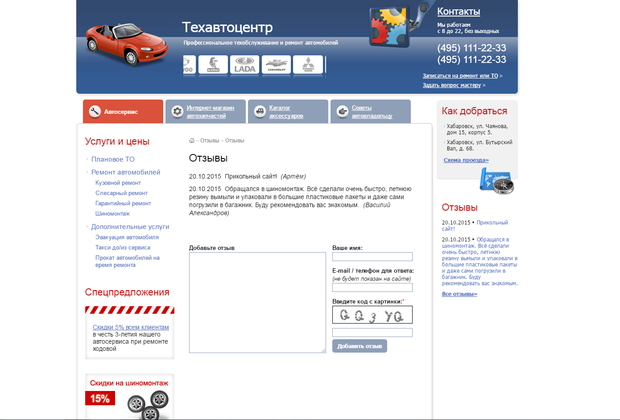Click Задать вопрос мастеру link

pyautogui.click(x=452, y=85)
